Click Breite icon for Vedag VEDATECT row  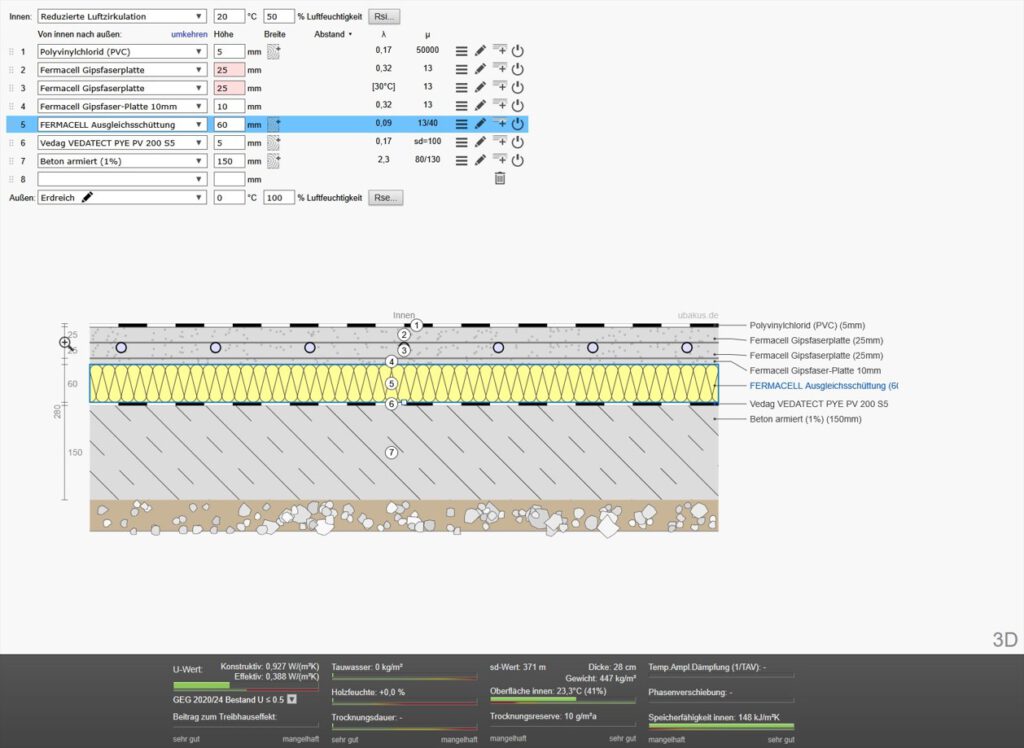274,143
